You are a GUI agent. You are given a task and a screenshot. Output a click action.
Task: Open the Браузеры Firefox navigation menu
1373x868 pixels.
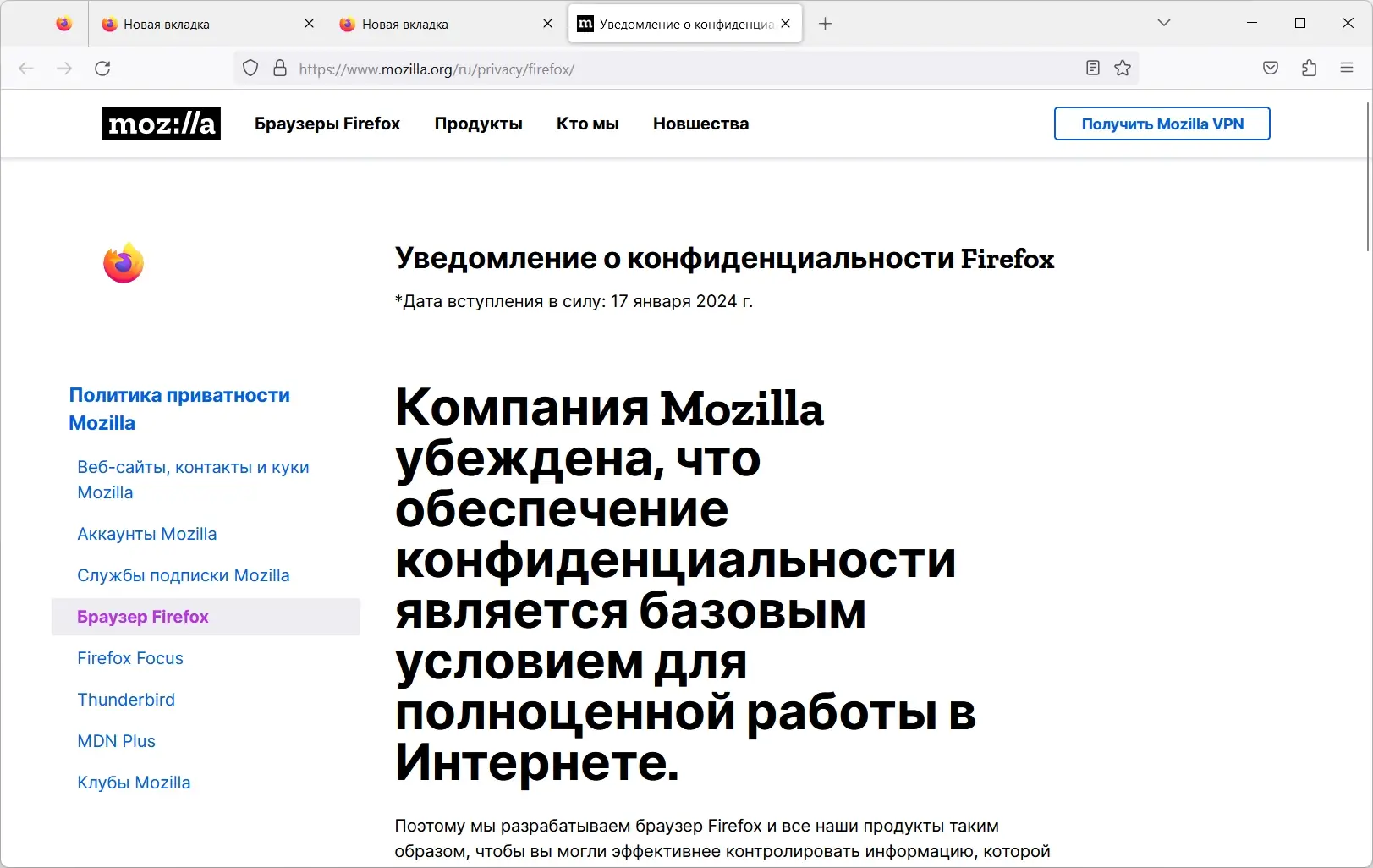point(327,124)
